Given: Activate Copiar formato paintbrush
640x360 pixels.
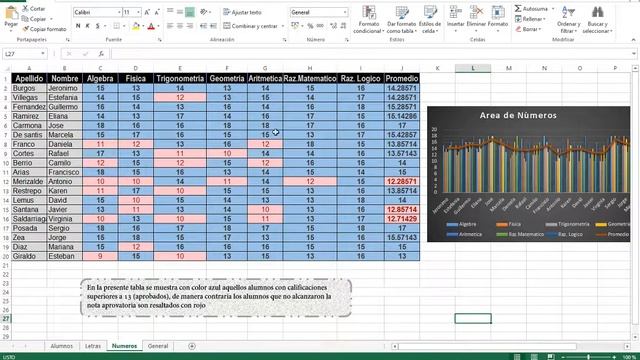Looking at the screenshot, I should [44, 29].
